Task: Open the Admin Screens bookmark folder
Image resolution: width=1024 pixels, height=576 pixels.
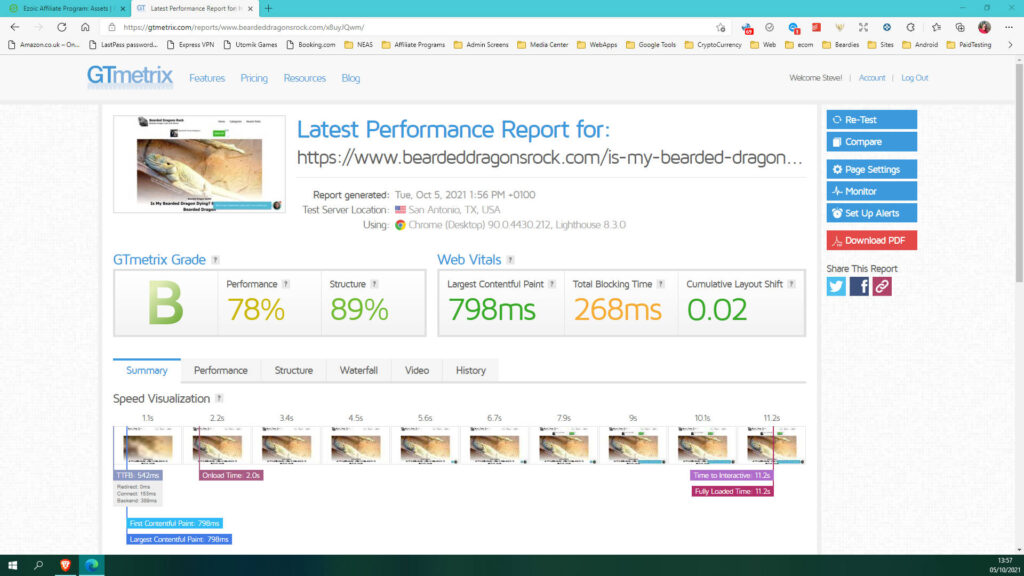Action: (x=481, y=45)
